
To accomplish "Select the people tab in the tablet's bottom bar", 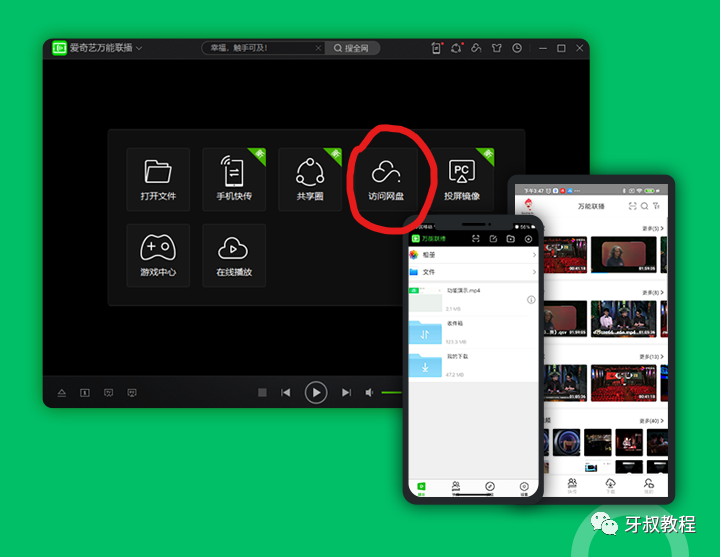I will (x=572, y=485).
